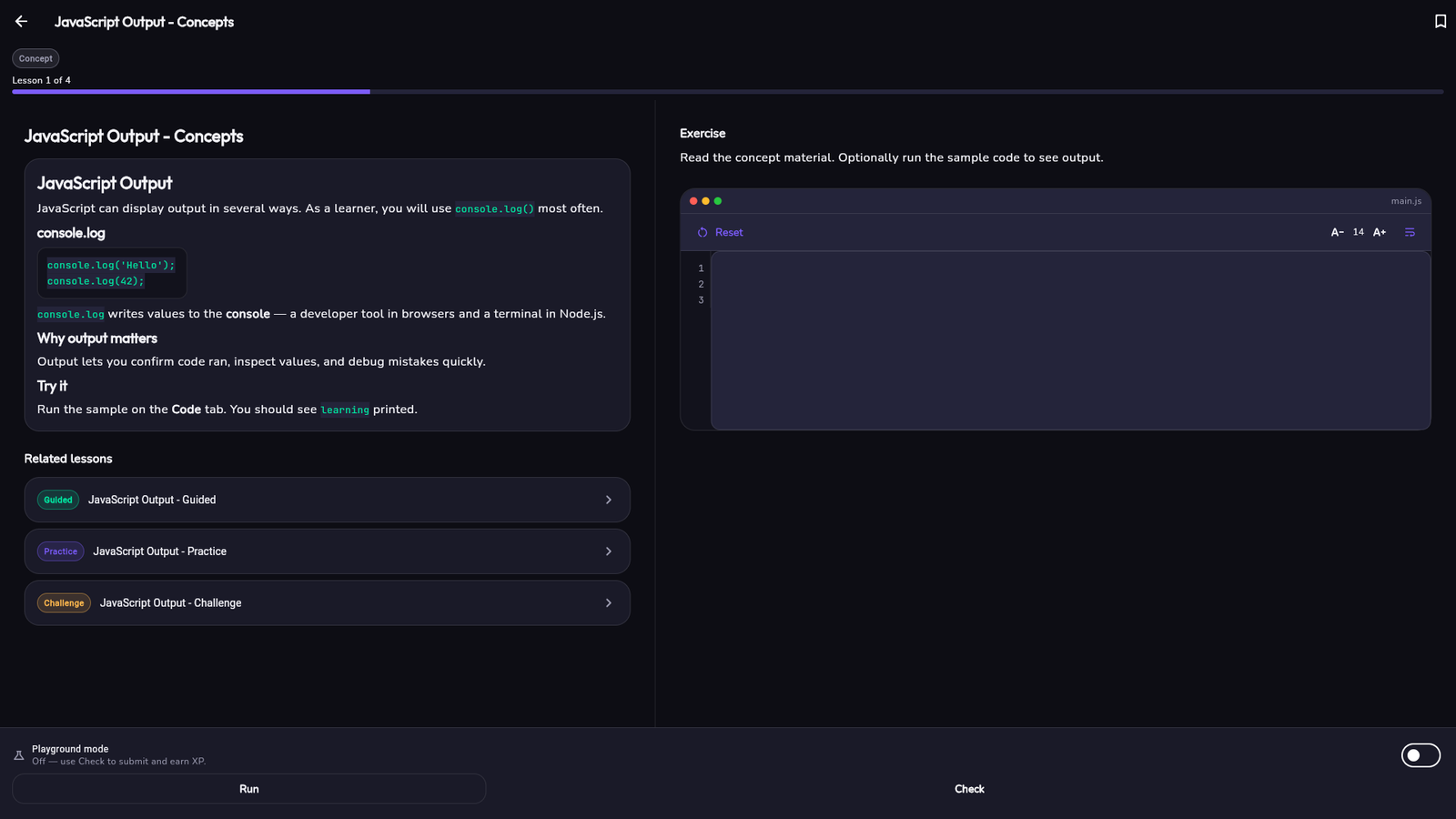Click the red window dot in editor

point(693,201)
